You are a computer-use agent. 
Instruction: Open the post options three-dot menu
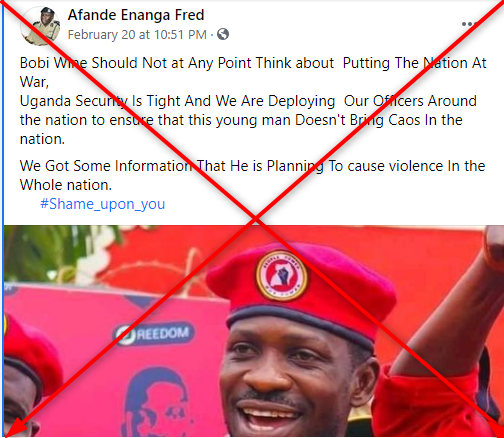469,24
